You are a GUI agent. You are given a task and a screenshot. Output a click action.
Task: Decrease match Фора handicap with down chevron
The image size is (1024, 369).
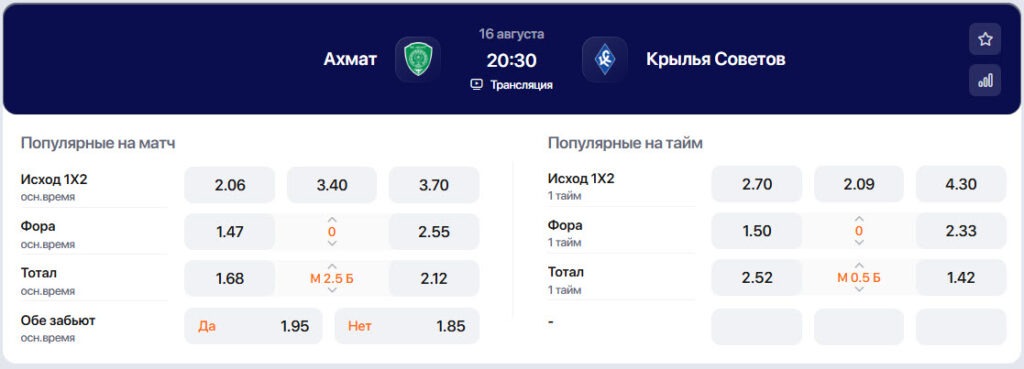coord(332,243)
